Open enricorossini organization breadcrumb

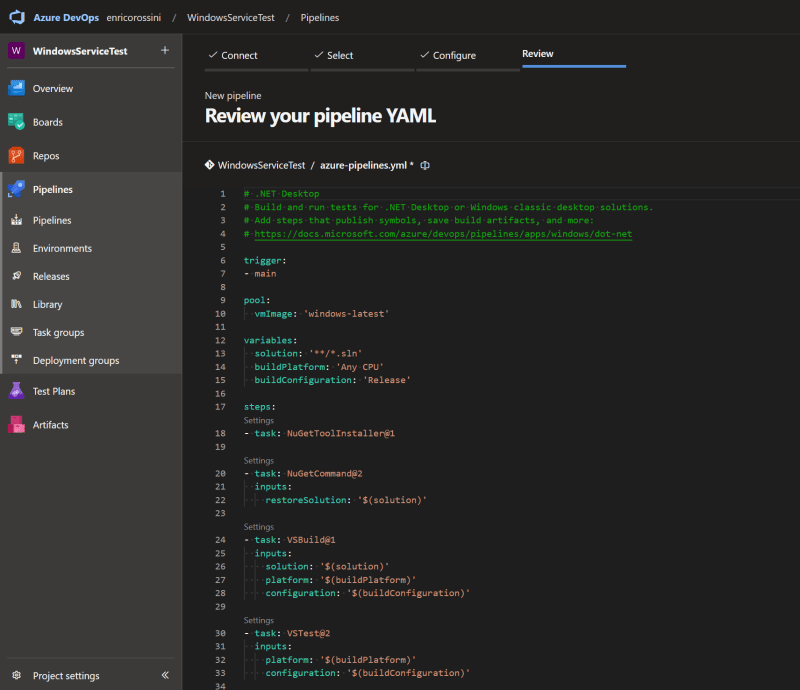[x=134, y=17]
